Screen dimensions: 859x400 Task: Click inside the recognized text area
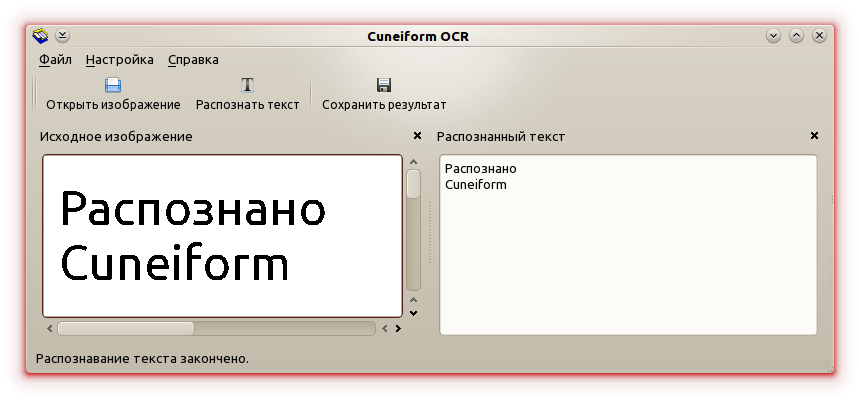[x=628, y=245]
